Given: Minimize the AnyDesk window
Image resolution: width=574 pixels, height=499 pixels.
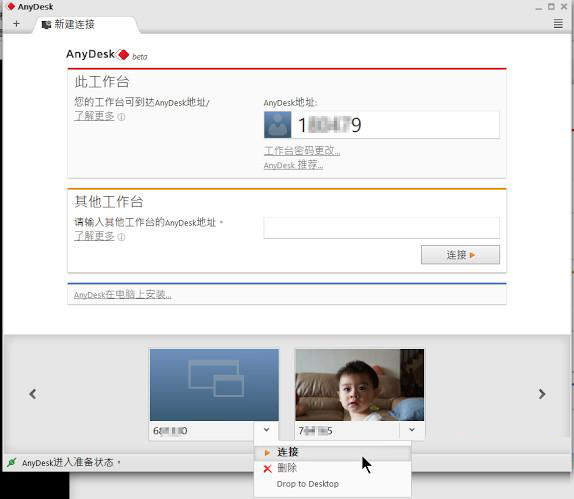Looking at the screenshot, I should [x=538, y=7].
